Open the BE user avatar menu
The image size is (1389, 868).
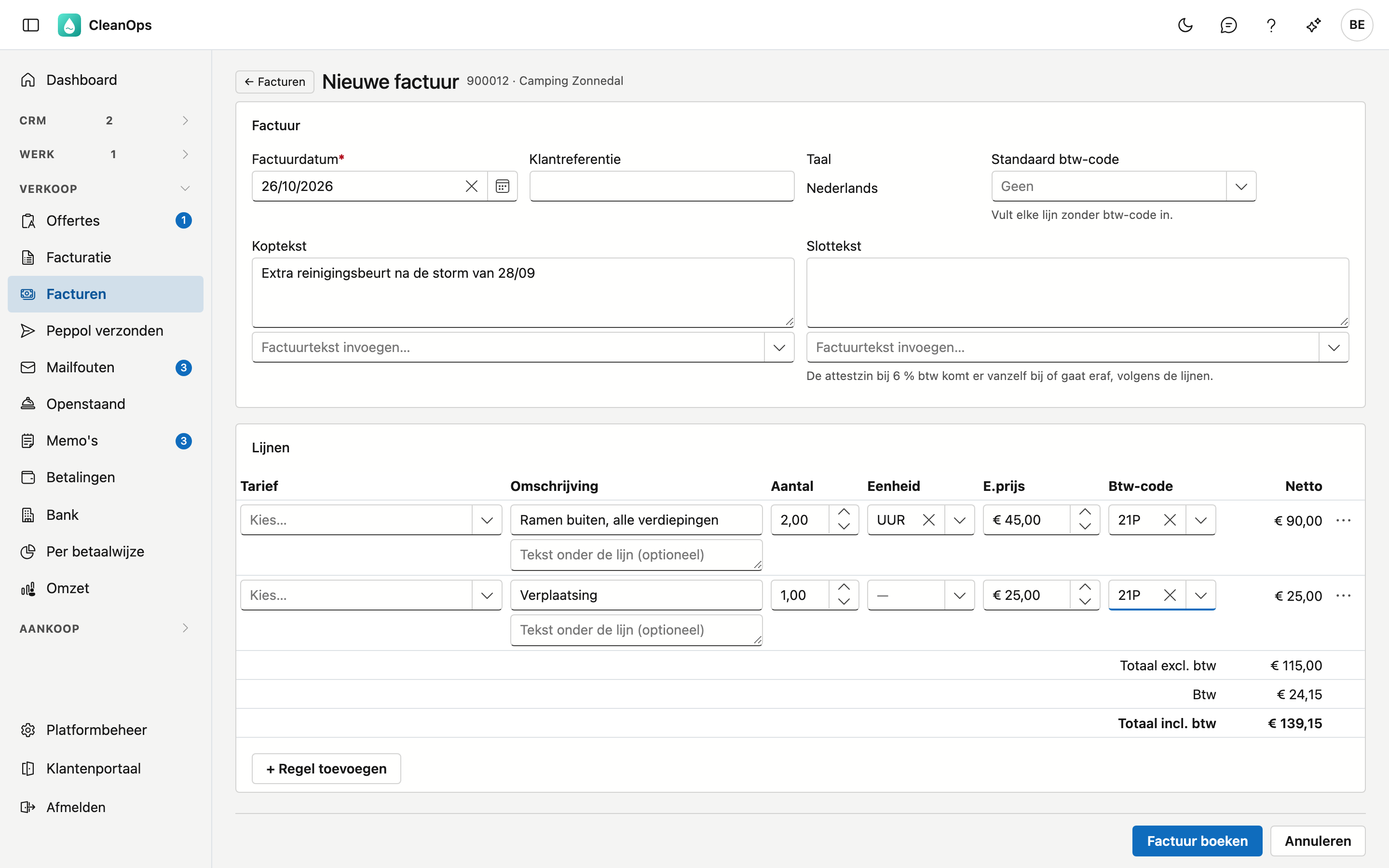[x=1357, y=25]
